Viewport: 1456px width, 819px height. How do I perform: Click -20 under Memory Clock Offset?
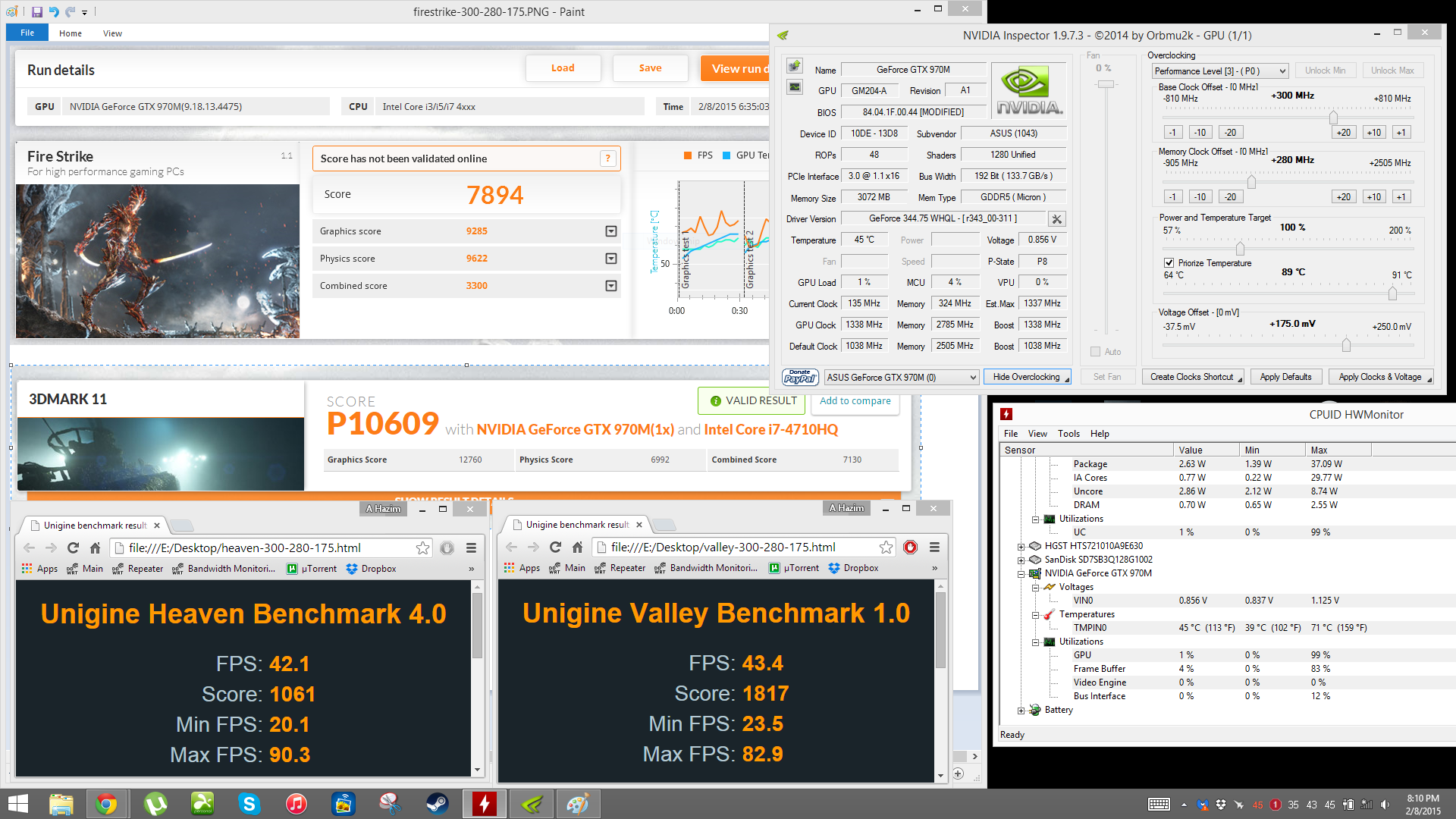click(x=1230, y=197)
